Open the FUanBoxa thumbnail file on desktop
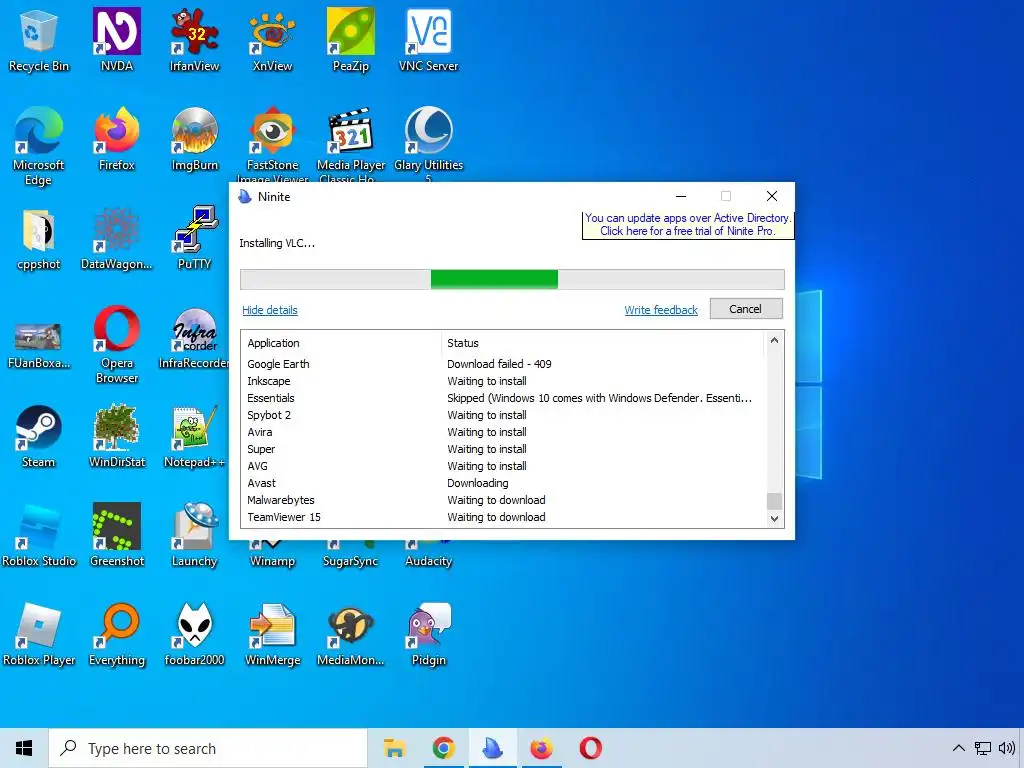 coord(39,345)
